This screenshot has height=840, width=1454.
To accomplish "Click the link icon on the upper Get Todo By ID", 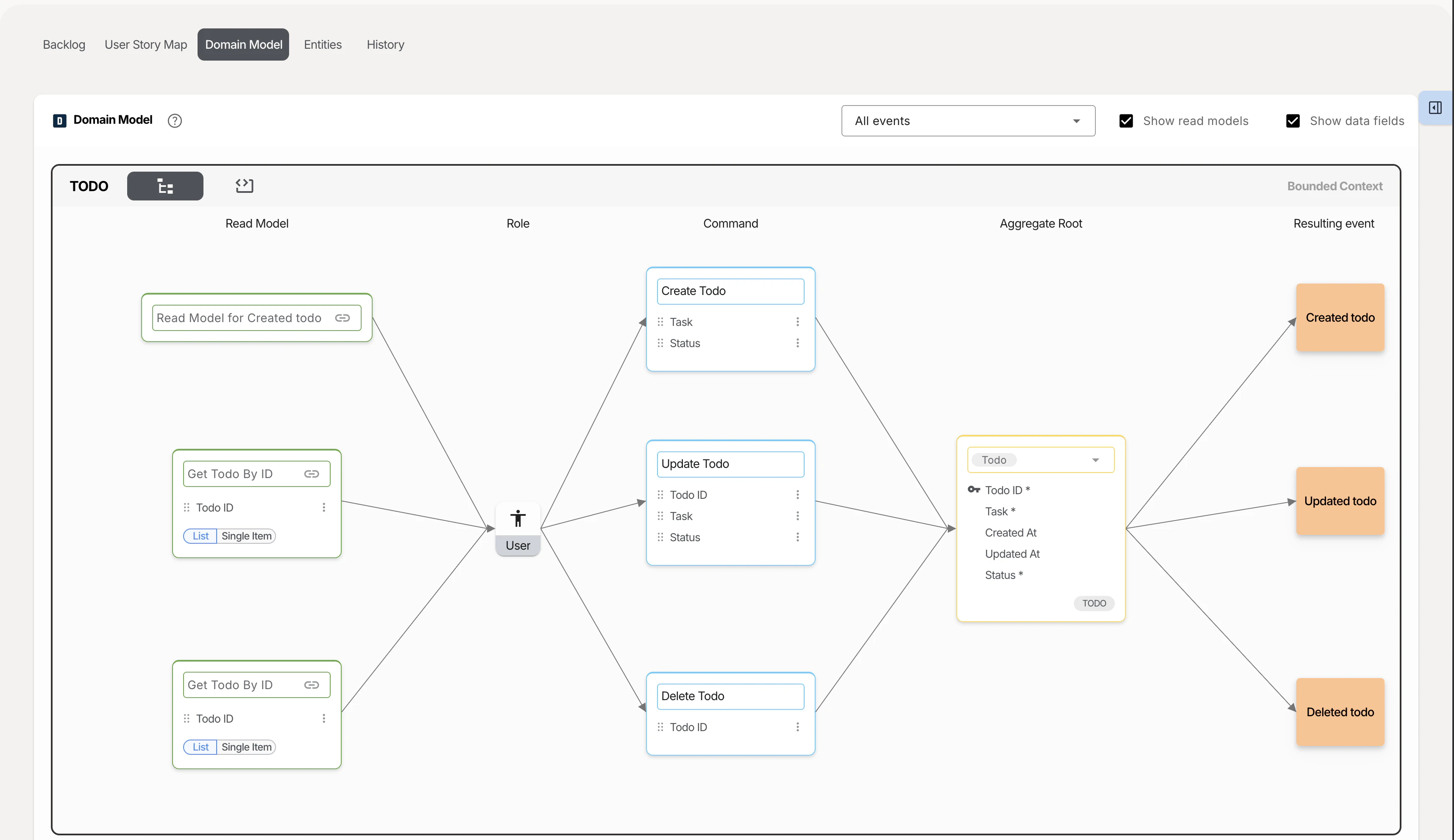I will (312, 473).
